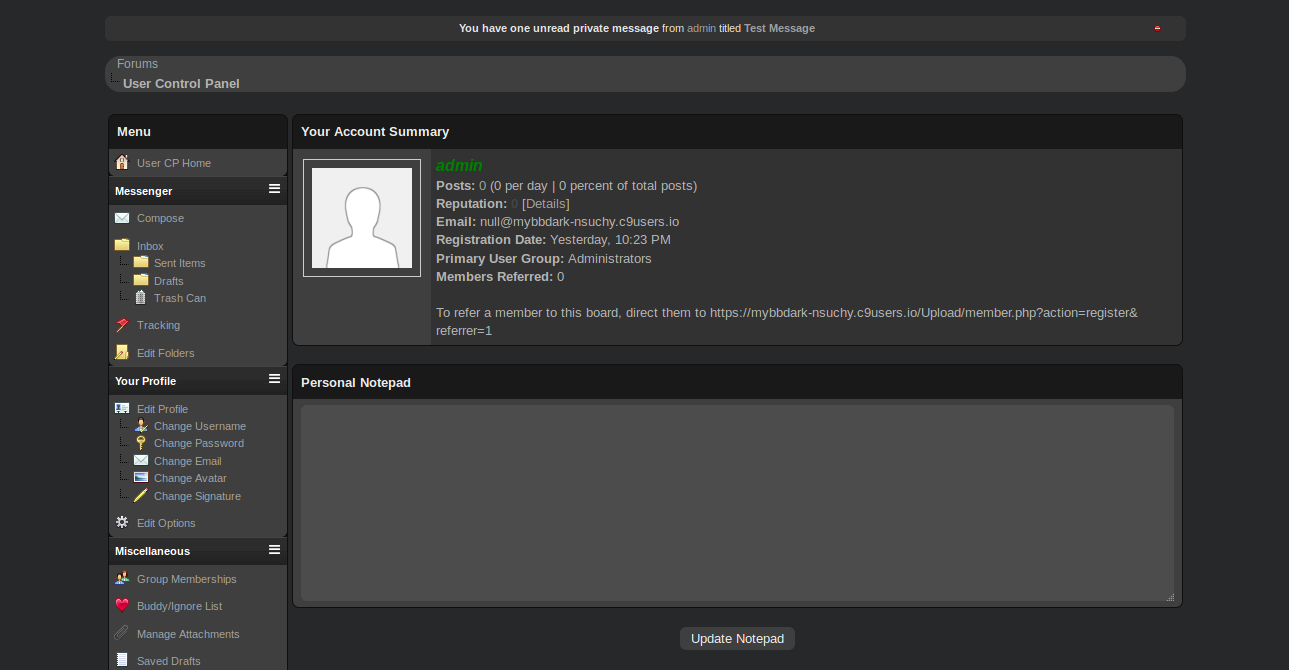Click the Registration Date value text
This screenshot has height=670, width=1289.
click(610, 240)
